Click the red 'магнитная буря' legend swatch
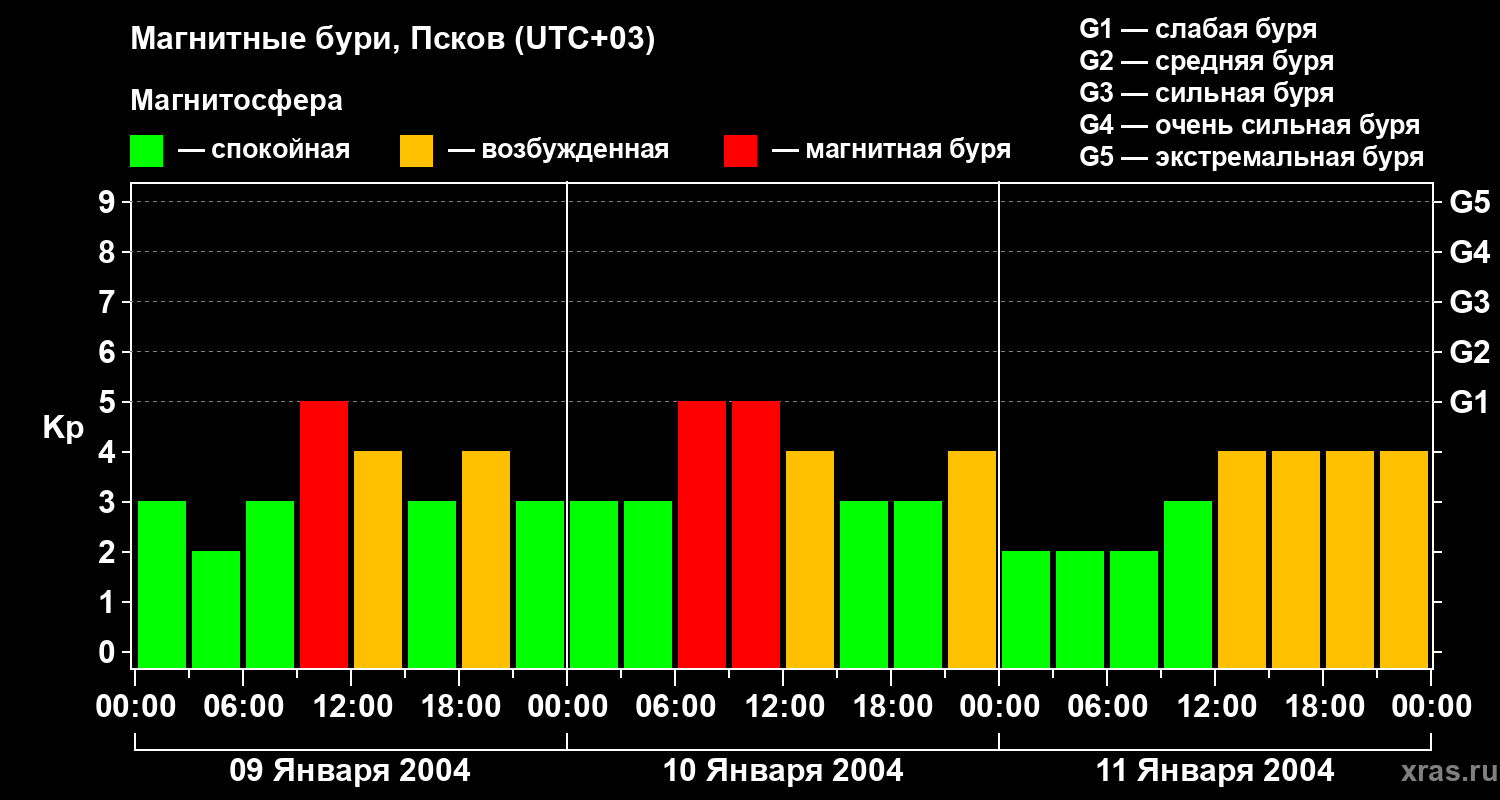This screenshot has width=1500, height=800. click(x=740, y=151)
